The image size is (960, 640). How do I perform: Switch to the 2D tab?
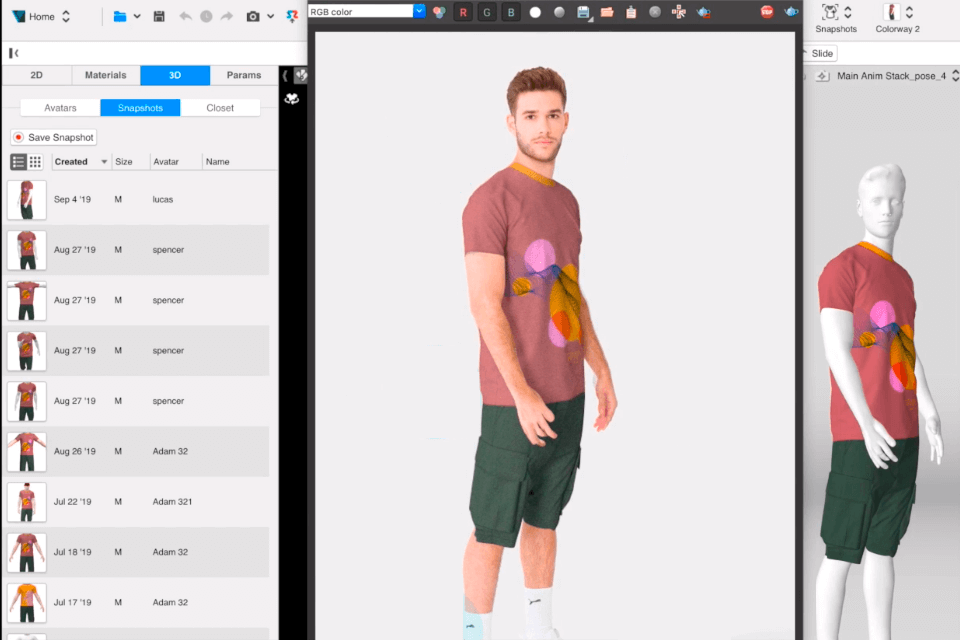[37, 75]
